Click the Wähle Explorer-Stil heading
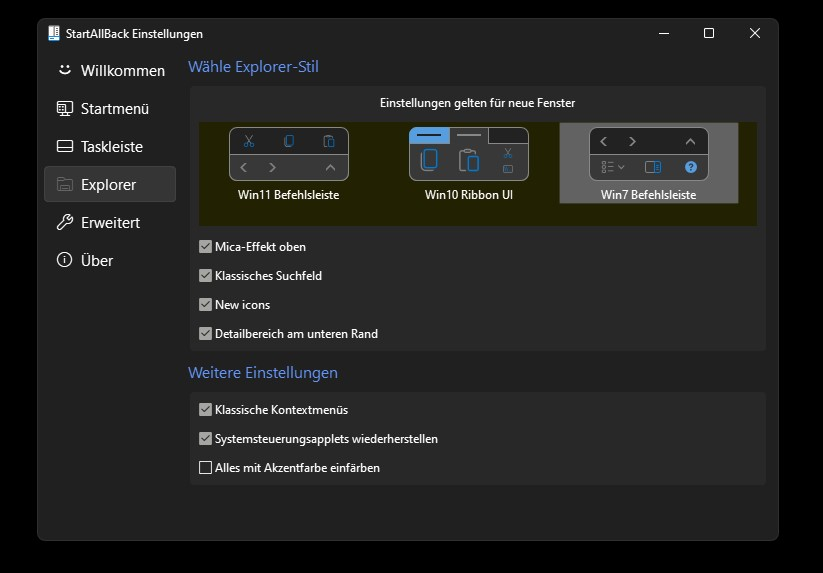Screen dimensions: 823x573 click(x=254, y=67)
